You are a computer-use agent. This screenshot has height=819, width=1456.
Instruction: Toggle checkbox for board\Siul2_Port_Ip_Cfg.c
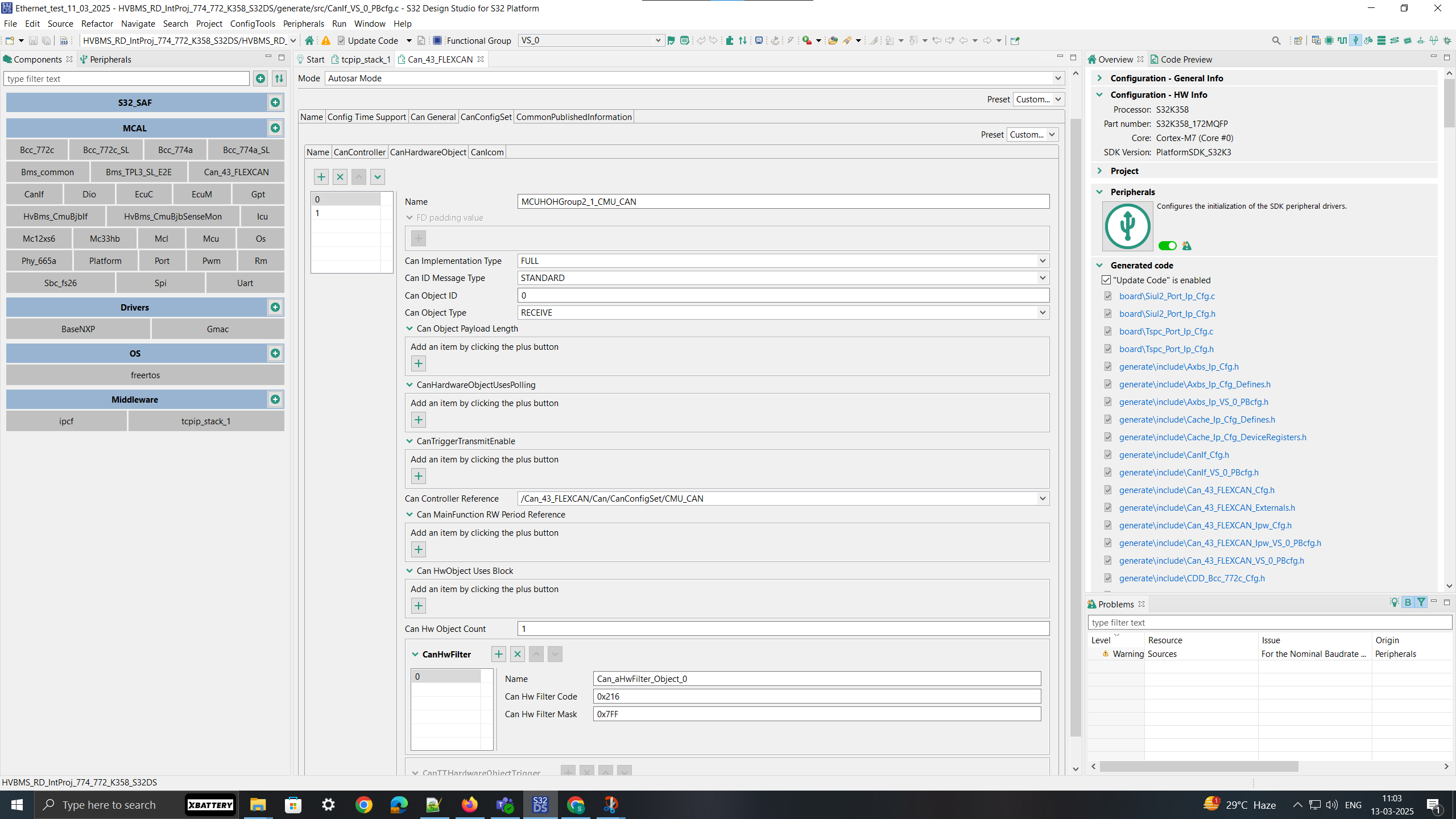(x=1108, y=296)
